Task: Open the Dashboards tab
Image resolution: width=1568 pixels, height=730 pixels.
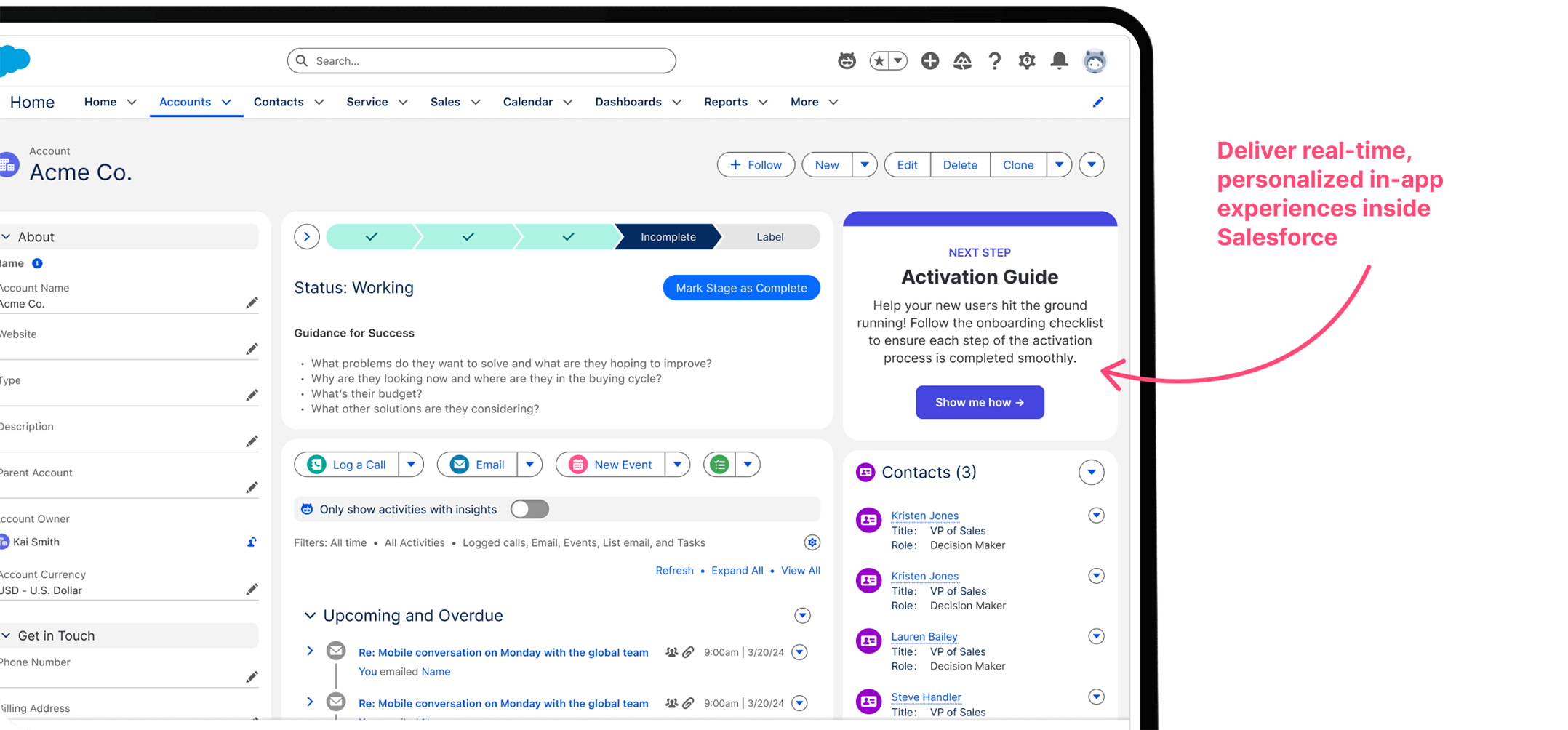Action: pos(628,102)
